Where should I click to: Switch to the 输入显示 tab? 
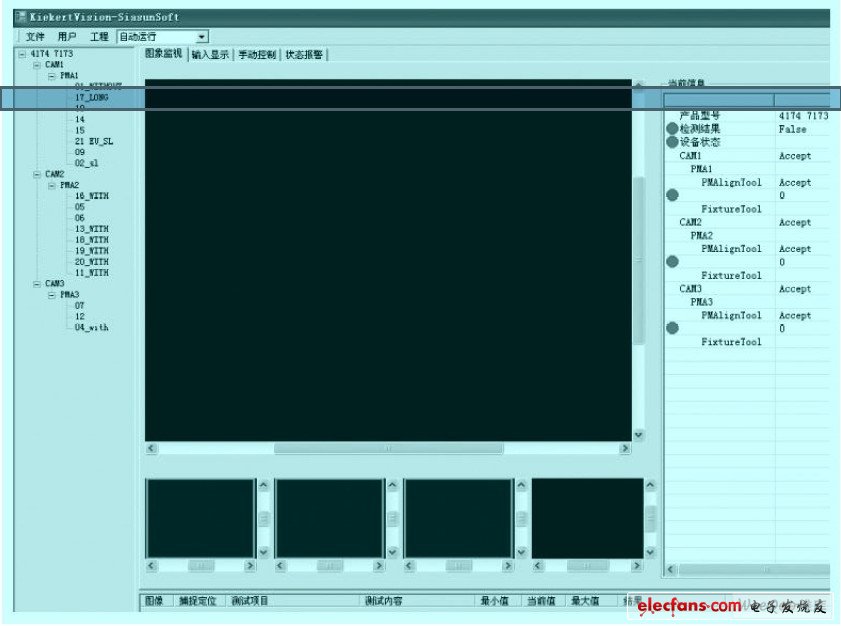coord(210,55)
